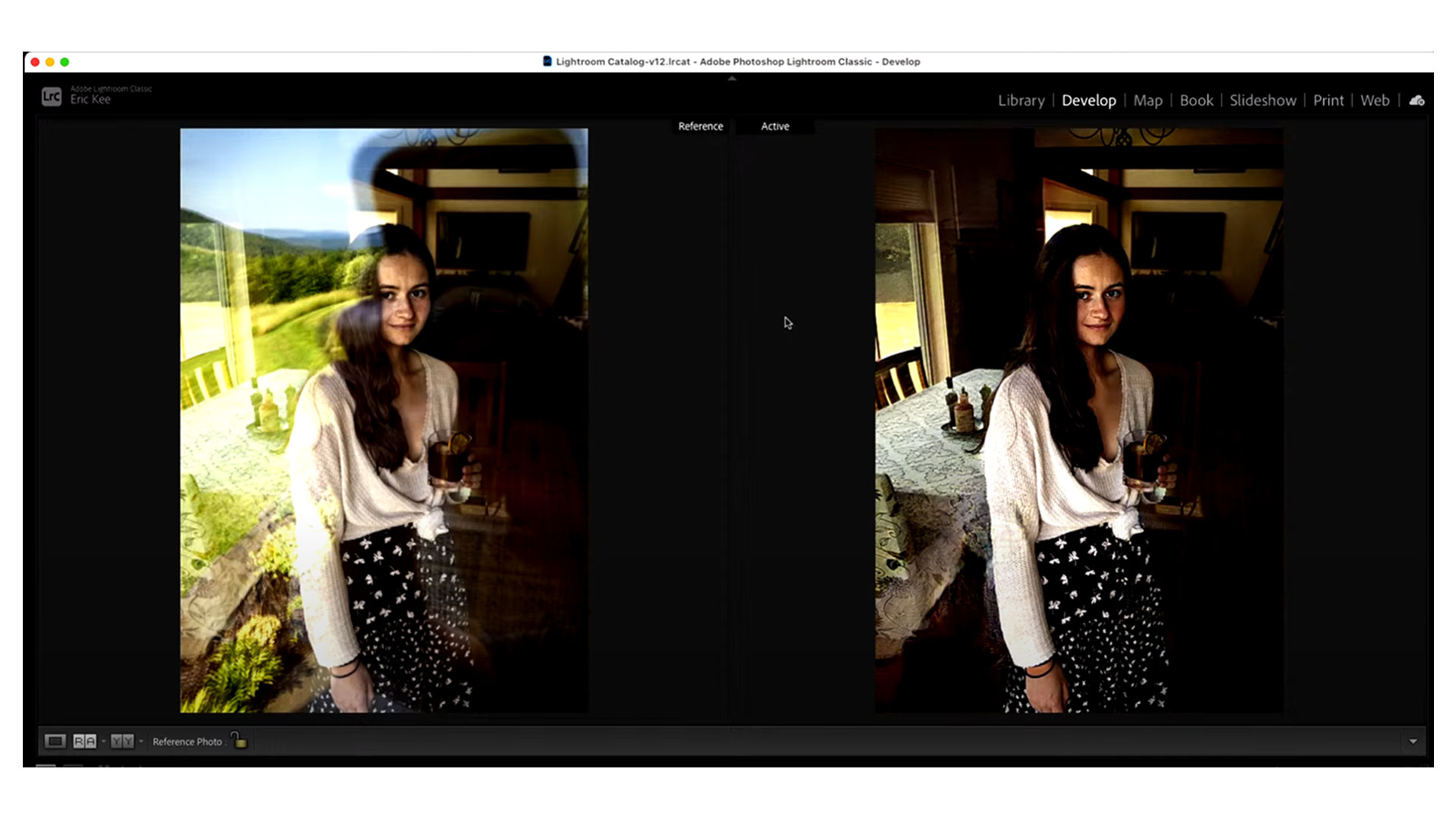Toggle the Reference Photo lock icon
The image size is (1456, 819).
click(239, 740)
